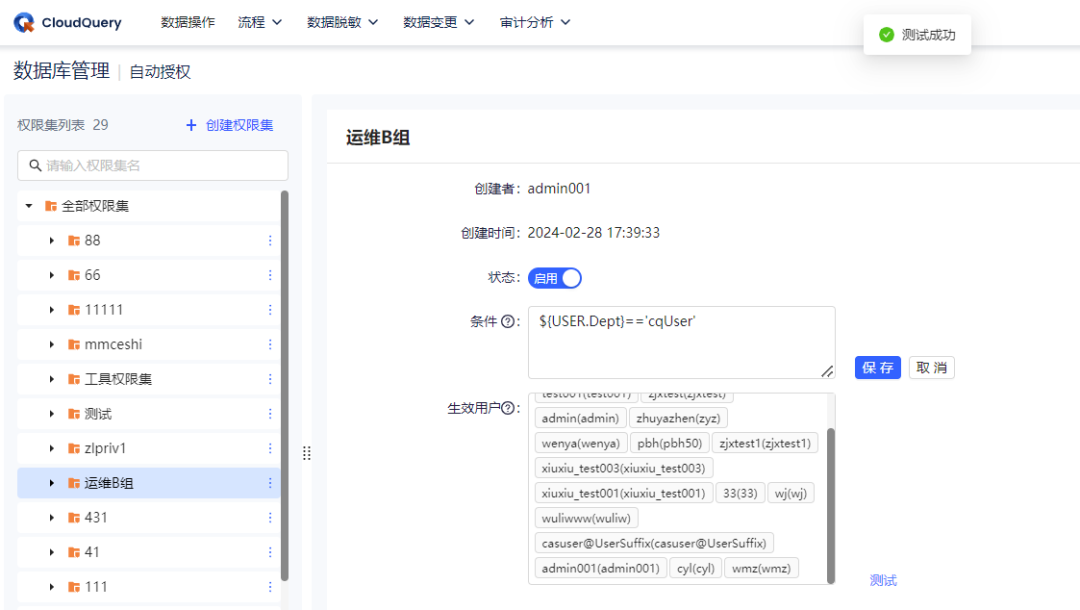Disable the 启用 status toggle
This screenshot has height=610, width=1080.
(x=555, y=277)
